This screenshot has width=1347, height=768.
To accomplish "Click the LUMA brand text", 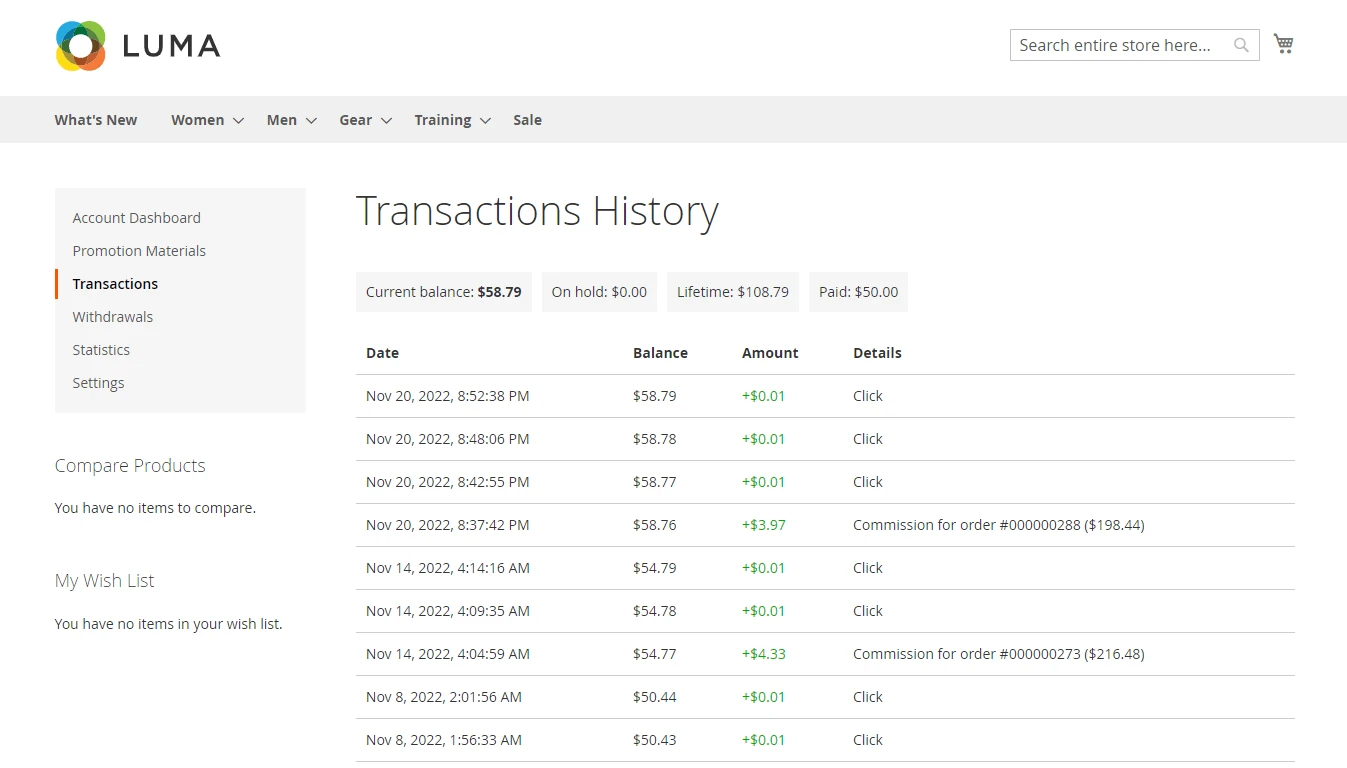I will tap(171, 46).
